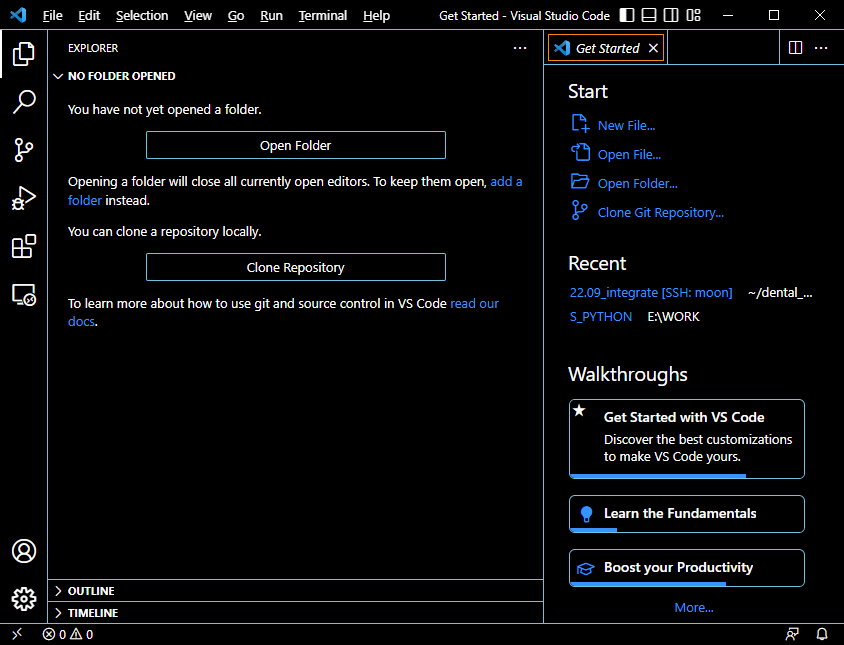Open Learn the Fundamentals walkthrough
The width and height of the screenshot is (844, 645).
(687, 514)
